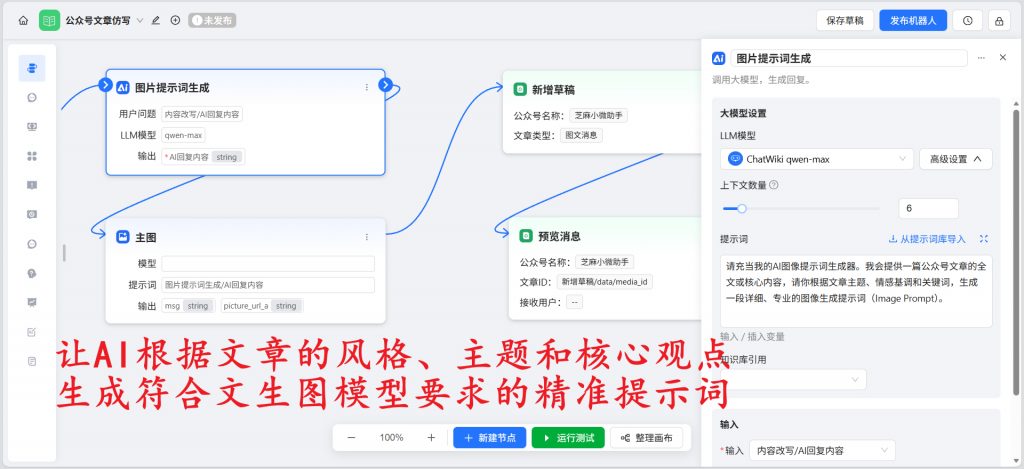Open version history via the clock icon
The image size is (1024, 469).
point(967,21)
